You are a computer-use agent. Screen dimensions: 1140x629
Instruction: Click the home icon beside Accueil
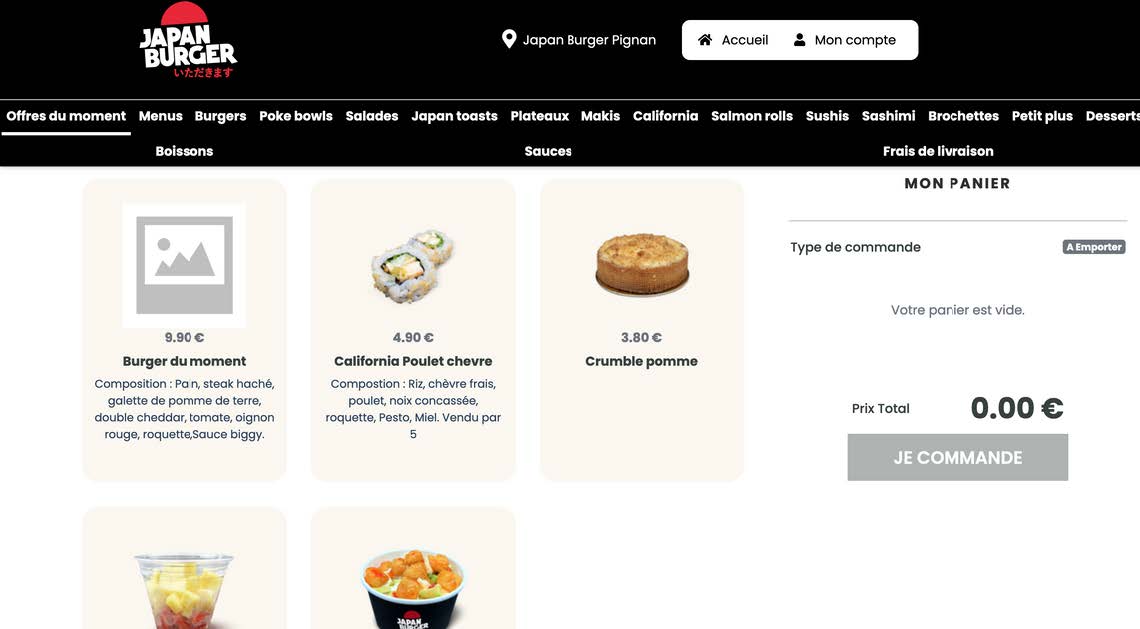[x=705, y=40]
